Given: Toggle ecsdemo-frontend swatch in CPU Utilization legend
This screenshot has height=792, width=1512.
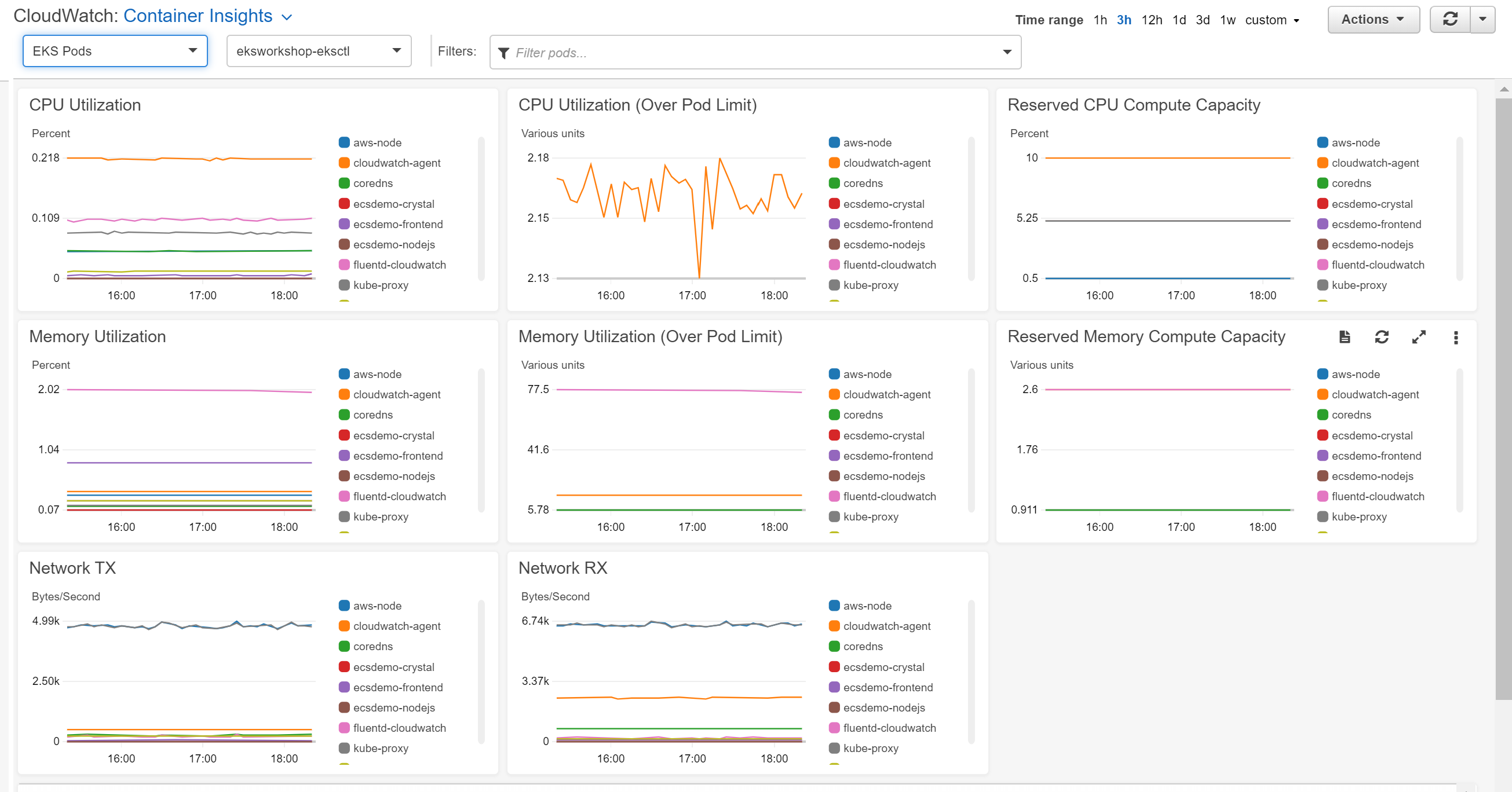Looking at the screenshot, I should pyautogui.click(x=345, y=224).
